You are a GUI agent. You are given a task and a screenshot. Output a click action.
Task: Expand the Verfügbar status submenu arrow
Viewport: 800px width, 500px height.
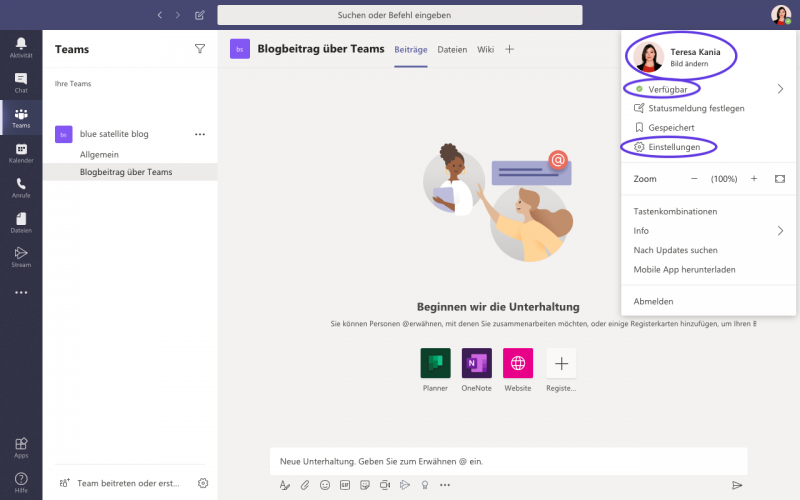pyautogui.click(x=780, y=89)
